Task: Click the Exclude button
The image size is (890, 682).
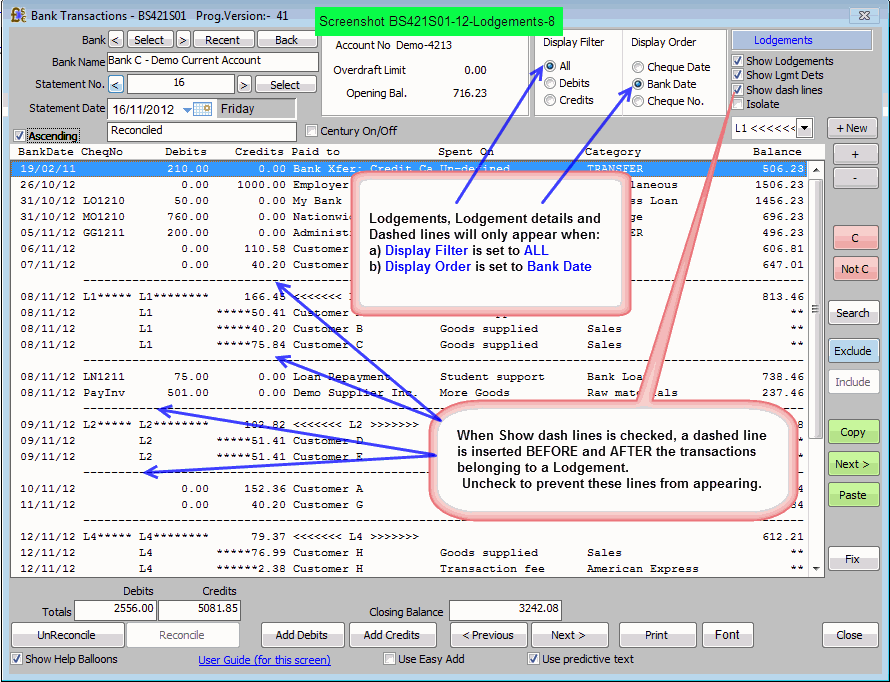Action: tap(853, 351)
